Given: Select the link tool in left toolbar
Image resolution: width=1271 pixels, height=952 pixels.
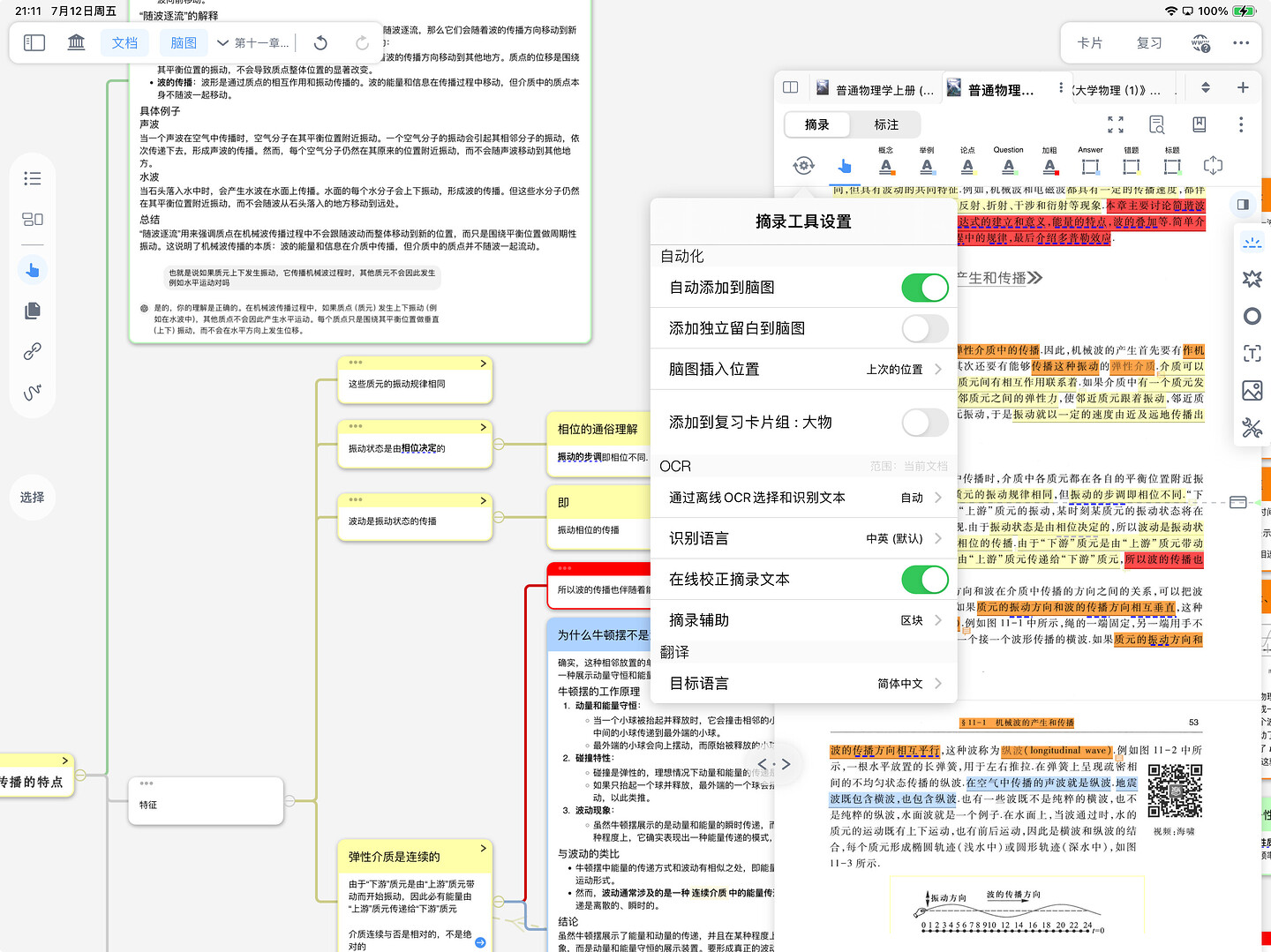Looking at the screenshot, I should click(33, 351).
